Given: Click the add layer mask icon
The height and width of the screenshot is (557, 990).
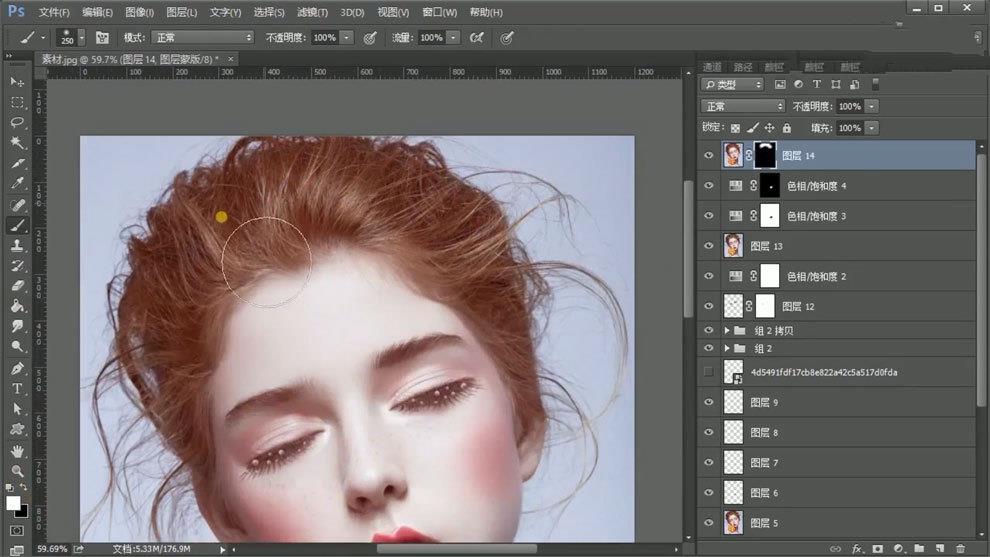Looking at the screenshot, I should tap(877, 548).
